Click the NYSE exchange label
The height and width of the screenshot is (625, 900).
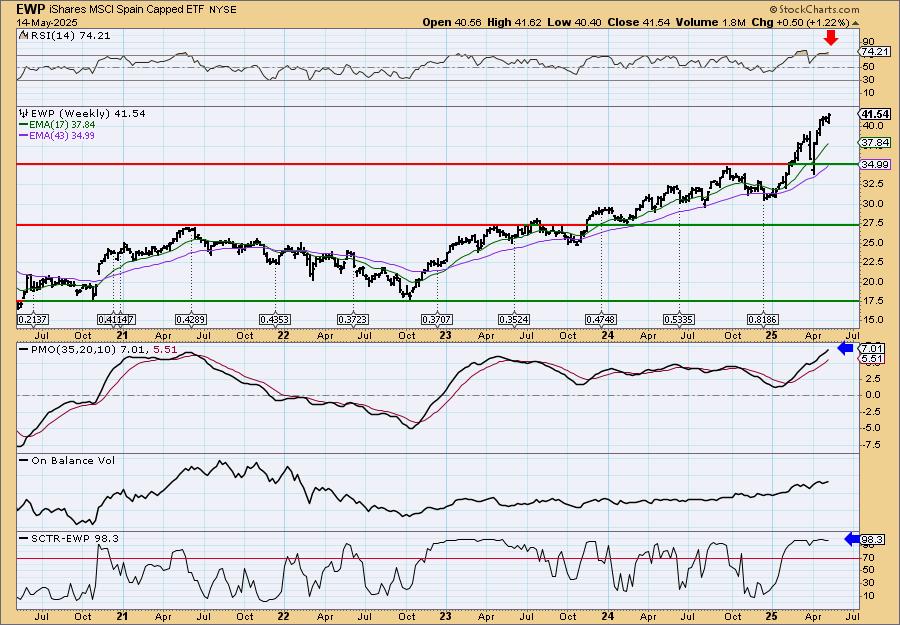pyautogui.click(x=223, y=10)
